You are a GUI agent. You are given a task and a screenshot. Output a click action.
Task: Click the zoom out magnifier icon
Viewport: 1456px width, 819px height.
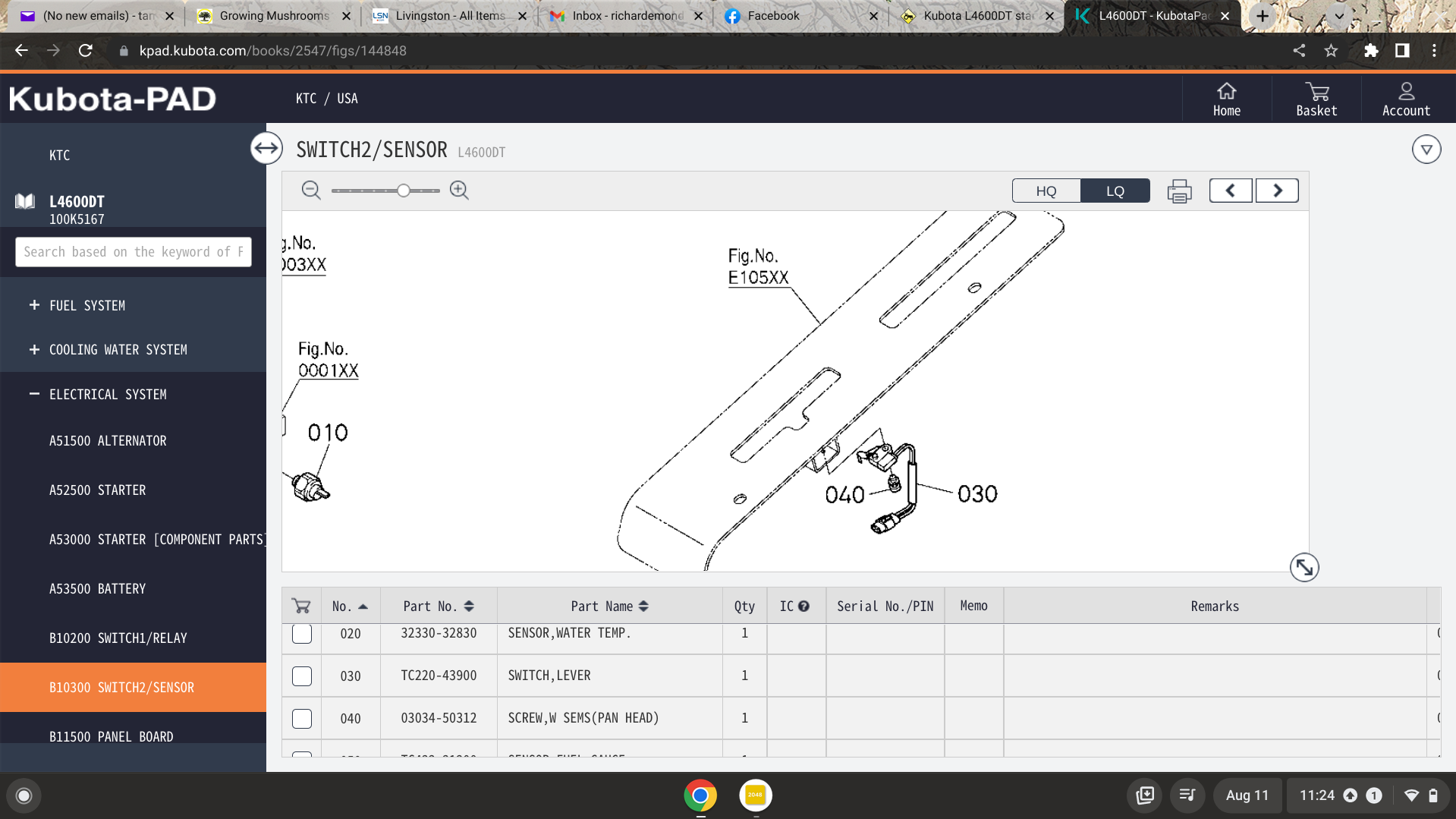[x=310, y=191]
